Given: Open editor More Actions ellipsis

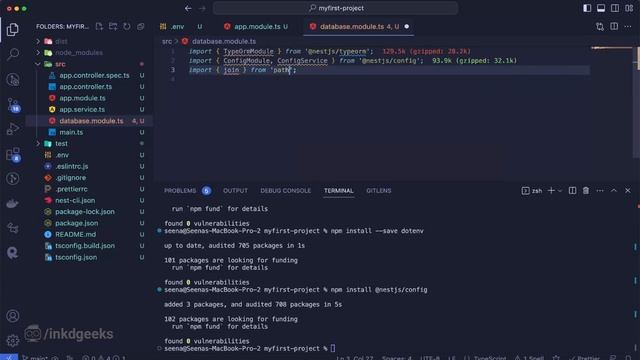Looking at the screenshot, I should 628,27.
